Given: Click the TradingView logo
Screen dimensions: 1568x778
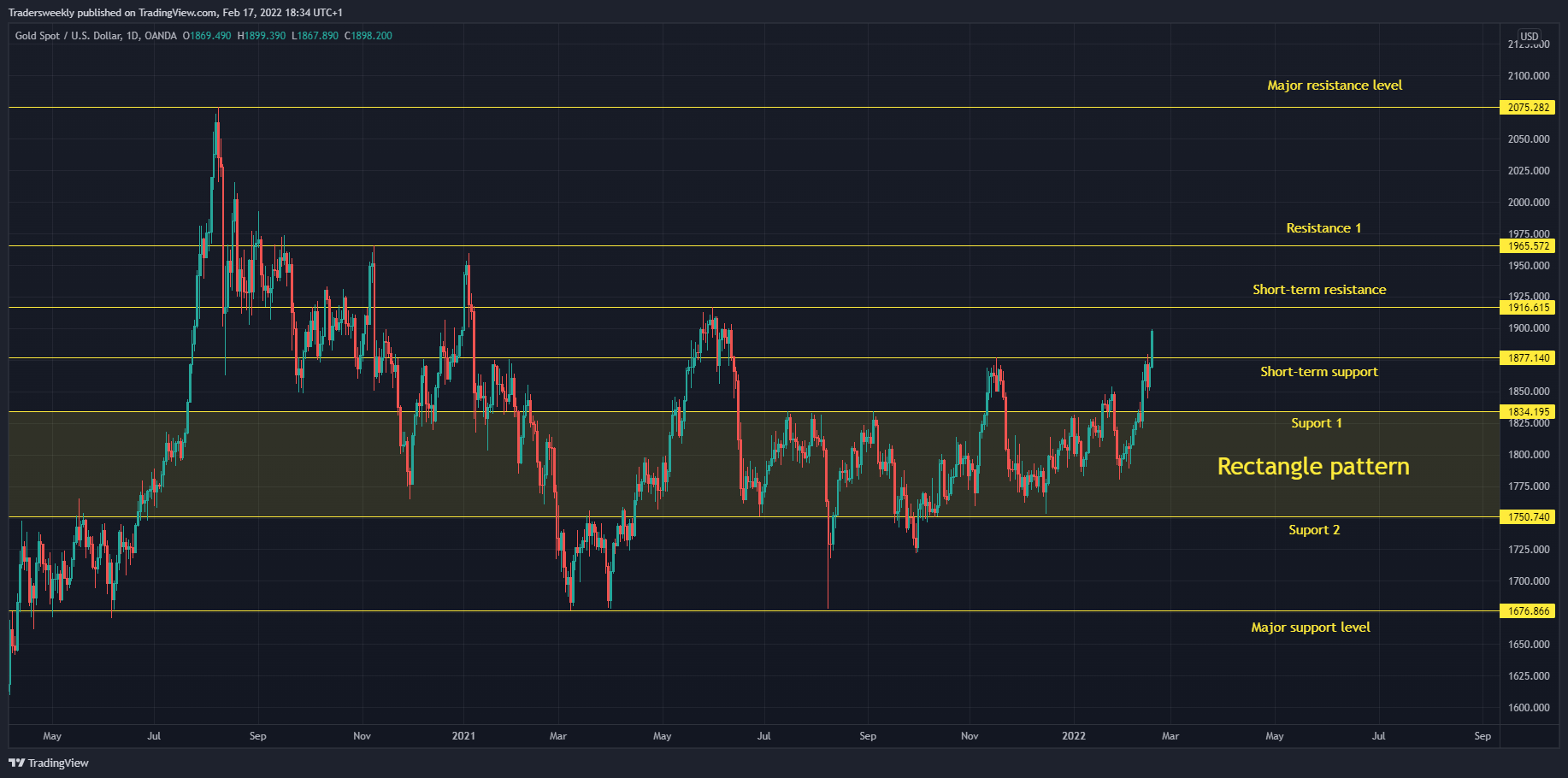Looking at the screenshot, I should point(49,763).
